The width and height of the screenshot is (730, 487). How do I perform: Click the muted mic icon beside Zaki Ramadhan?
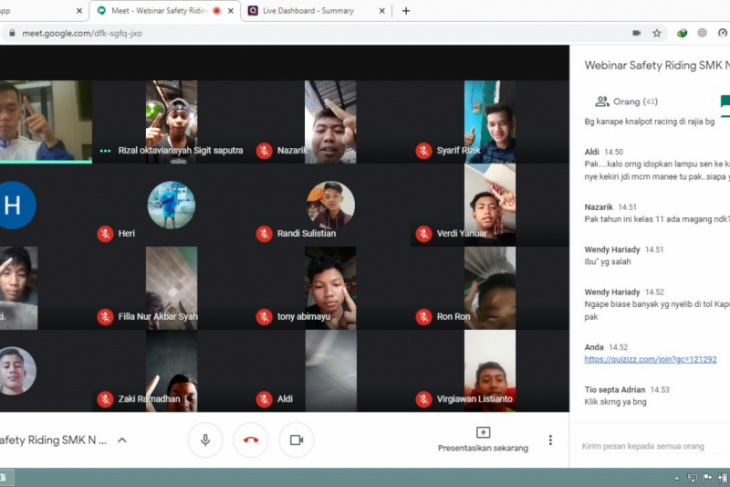(105, 399)
